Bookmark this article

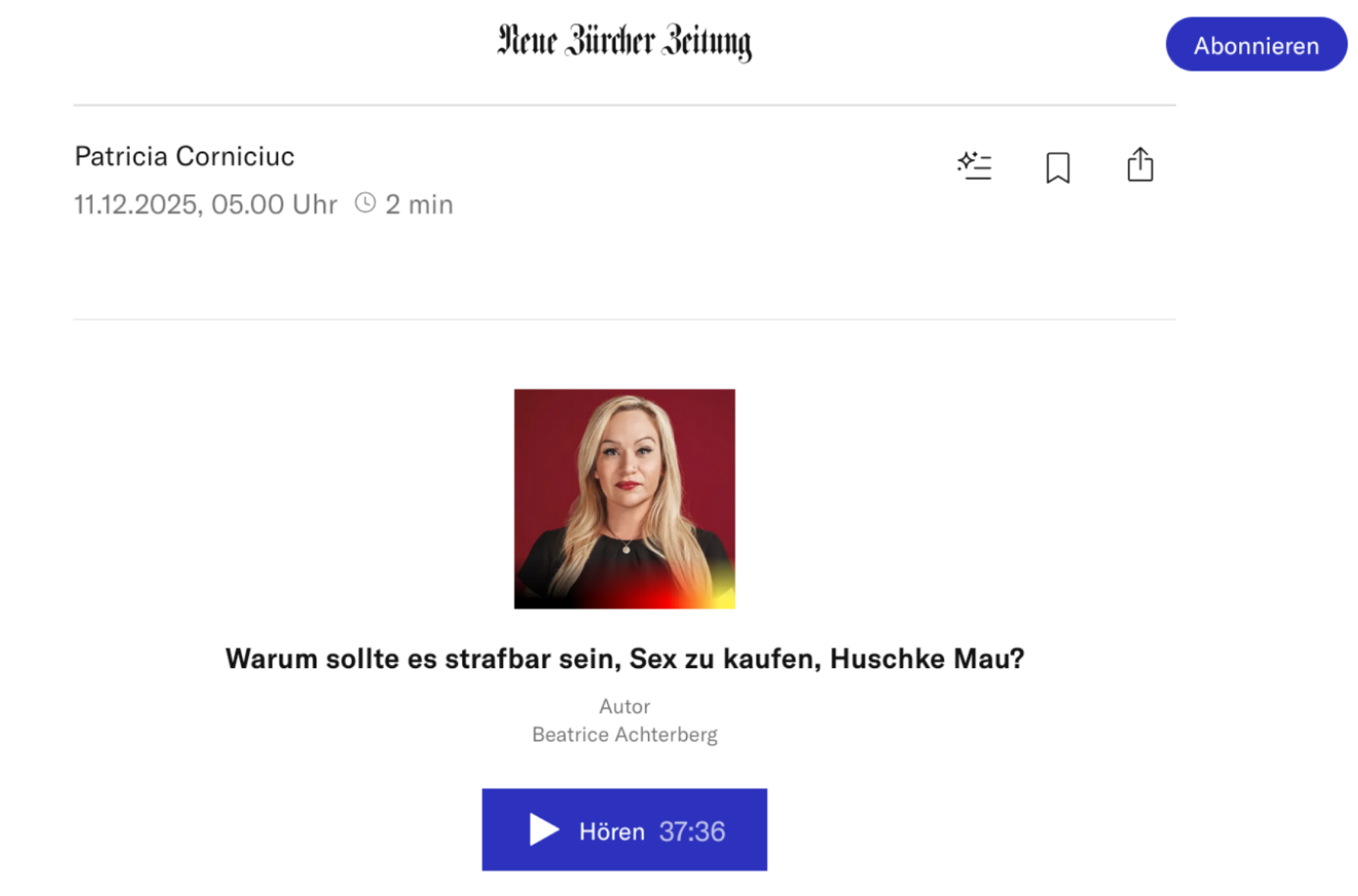1057,167
